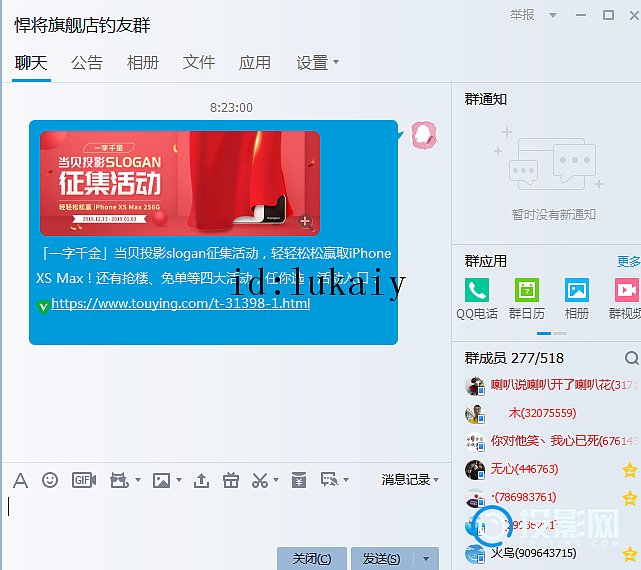The image size is (641, 570).
Task: Expand the scissors screenshot dropdown arrow
Action: coord(276,480)
